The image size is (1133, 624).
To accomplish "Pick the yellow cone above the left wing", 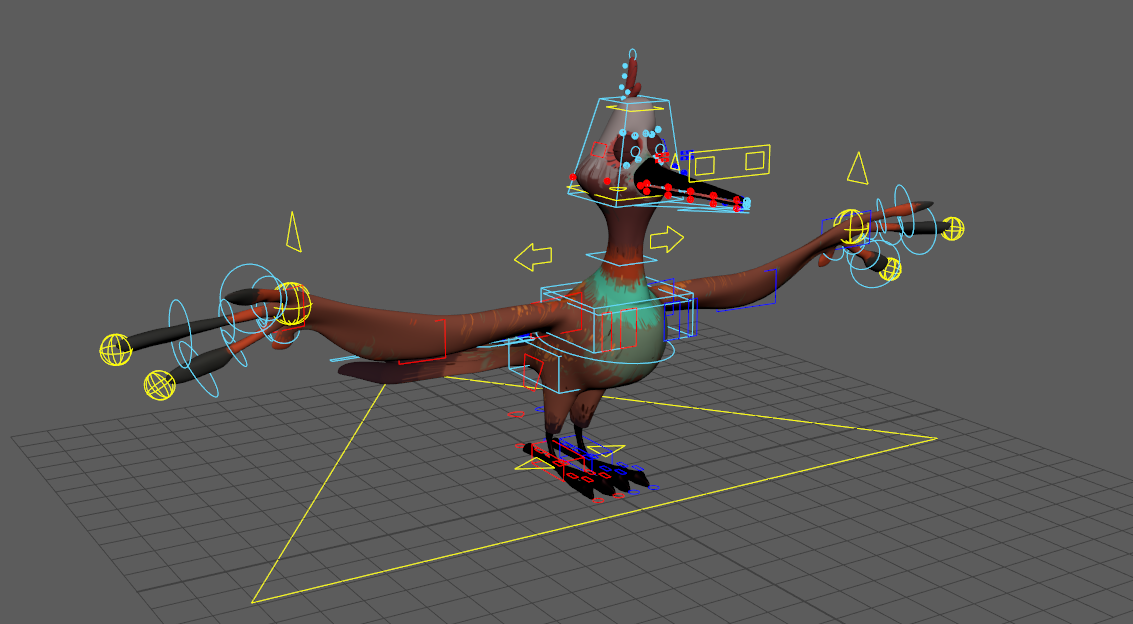I will pyautogui.click(x=293, y=232).
